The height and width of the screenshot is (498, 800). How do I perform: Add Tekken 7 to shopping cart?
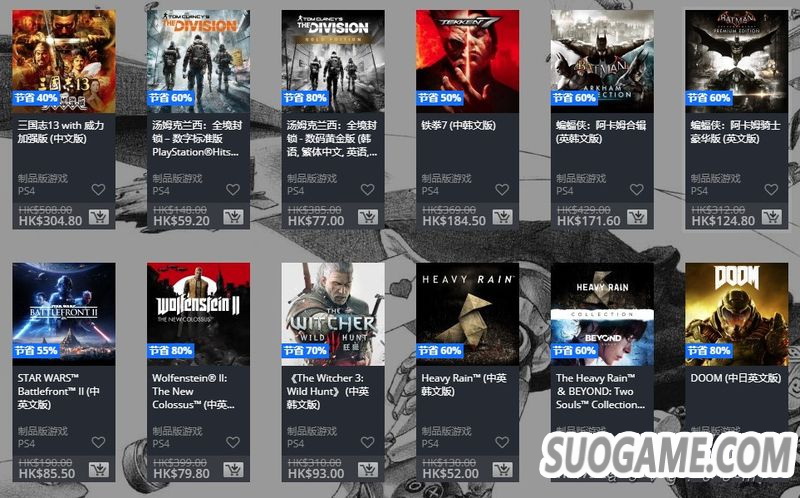503,217
